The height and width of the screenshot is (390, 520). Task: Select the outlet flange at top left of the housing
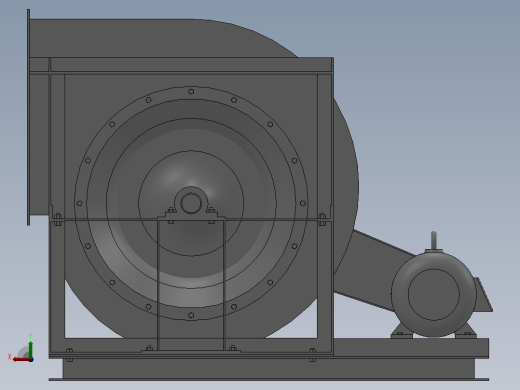click(x=28, y=117)
